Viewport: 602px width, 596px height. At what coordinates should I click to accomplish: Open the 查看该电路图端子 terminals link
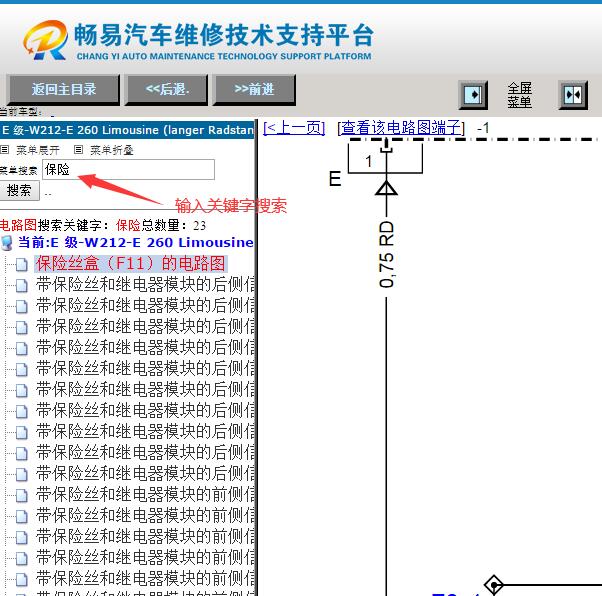click(x=401, y=127)
